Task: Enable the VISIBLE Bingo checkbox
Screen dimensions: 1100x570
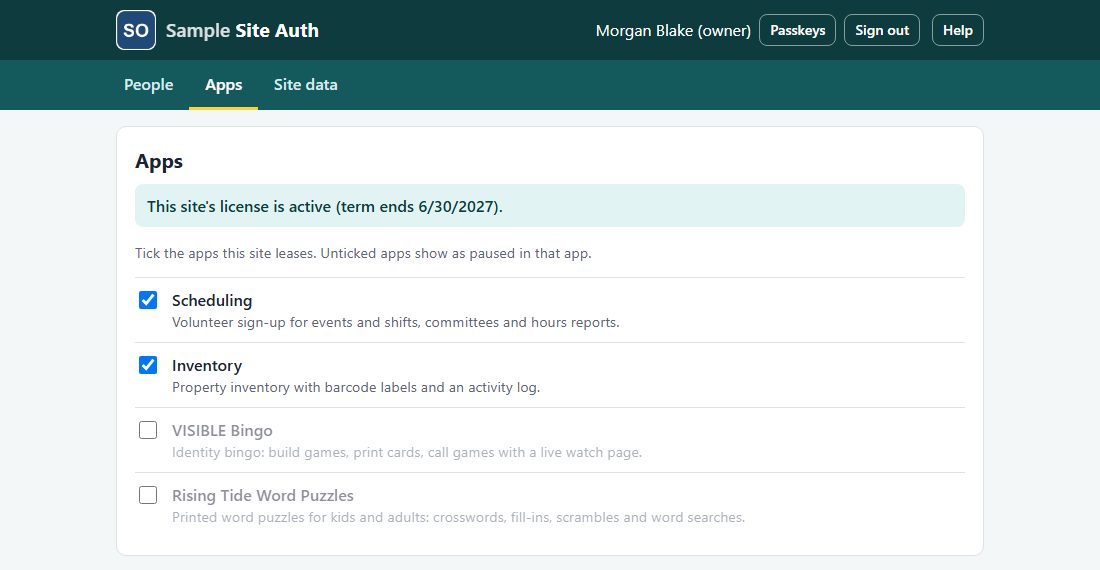Action: (x=148, y=430)
